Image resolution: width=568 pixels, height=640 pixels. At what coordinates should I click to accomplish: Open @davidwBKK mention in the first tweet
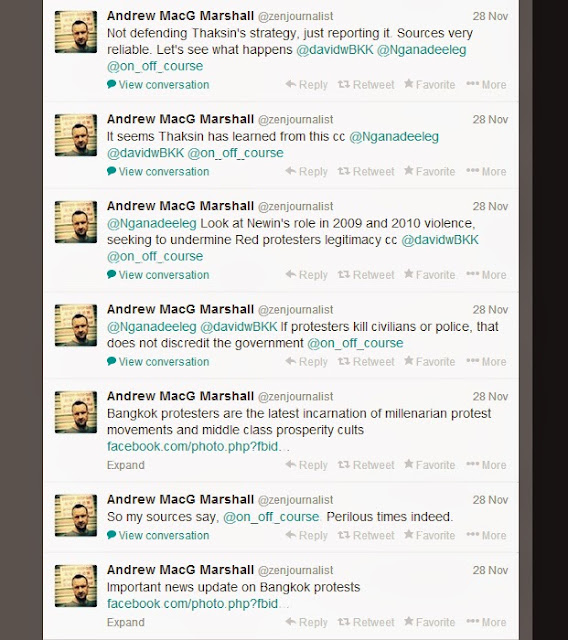pyautogui.click(x=335, y=50)
